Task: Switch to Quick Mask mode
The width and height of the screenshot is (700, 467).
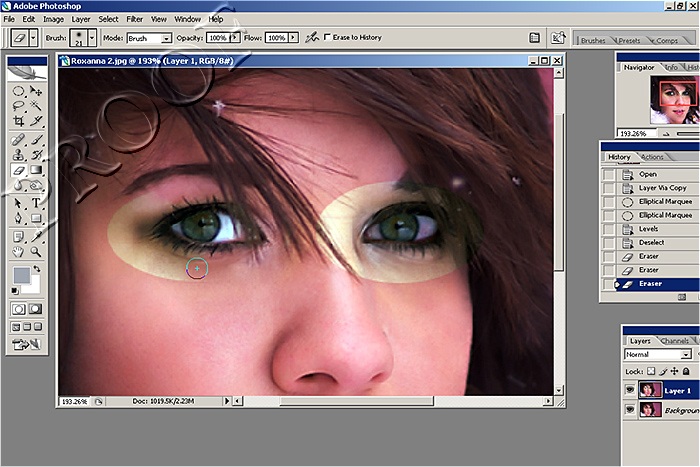Action: coord(35,309)
